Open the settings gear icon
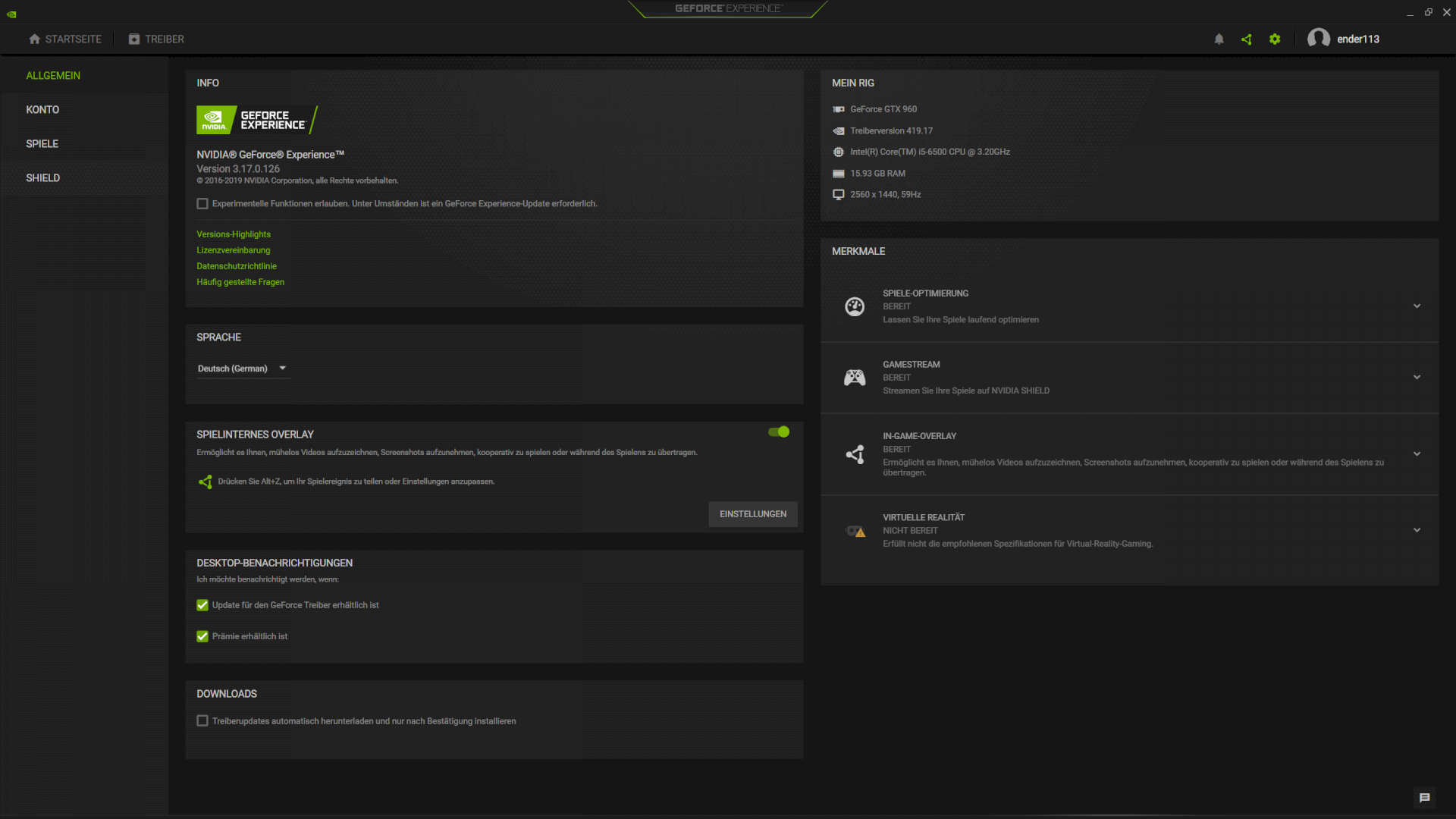This screenshot has width=1456, height=819. coord(1275,39)
